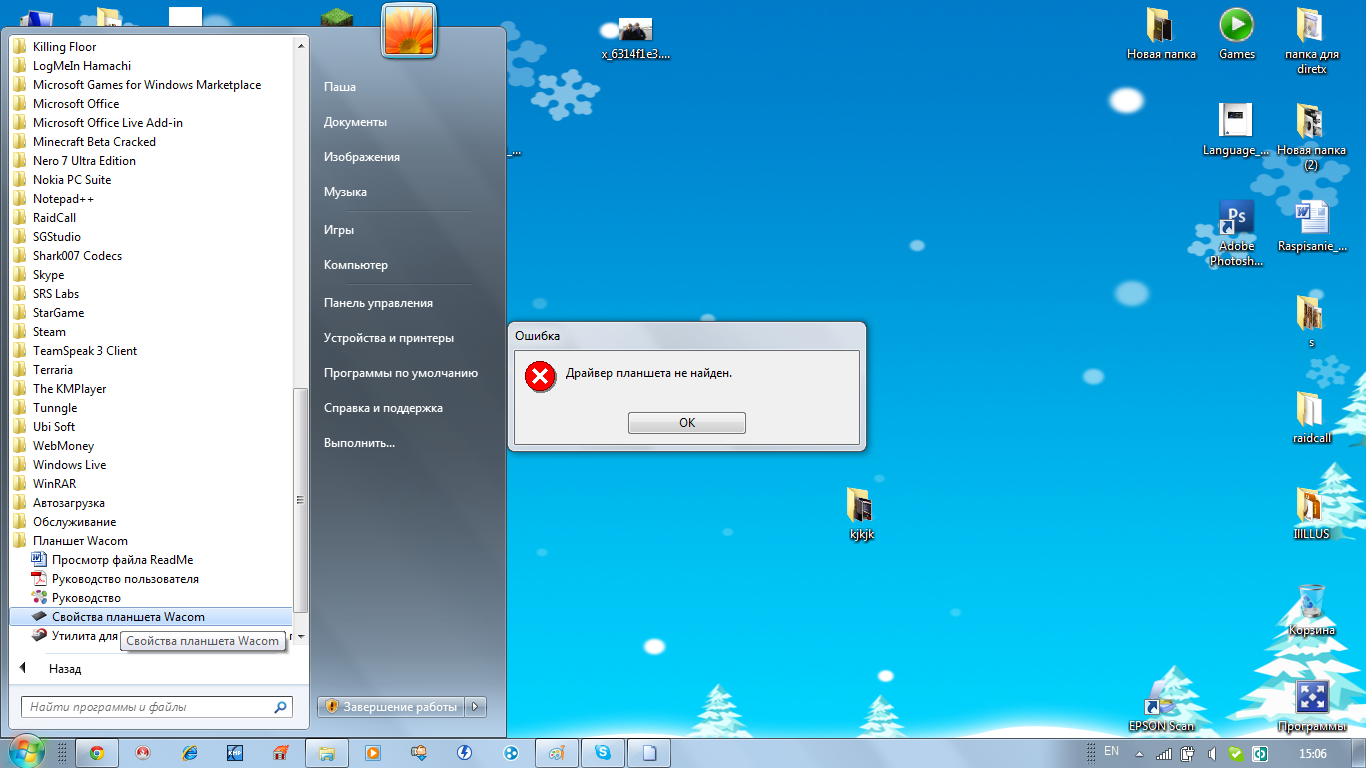
Task: Click the Найти программы и файлы search box
Action: (x=156, y=707)
